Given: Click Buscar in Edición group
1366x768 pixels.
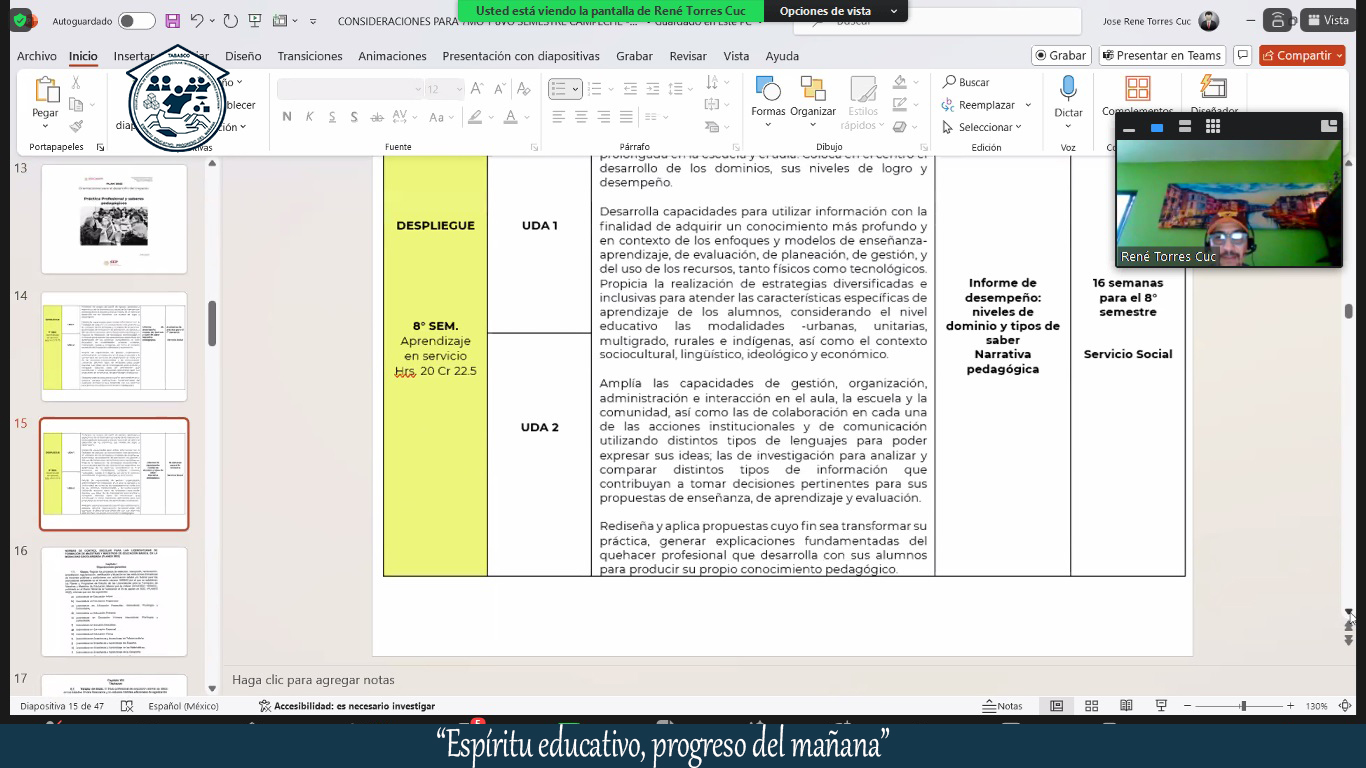Looking at the screenshot, I should (966, 82).
